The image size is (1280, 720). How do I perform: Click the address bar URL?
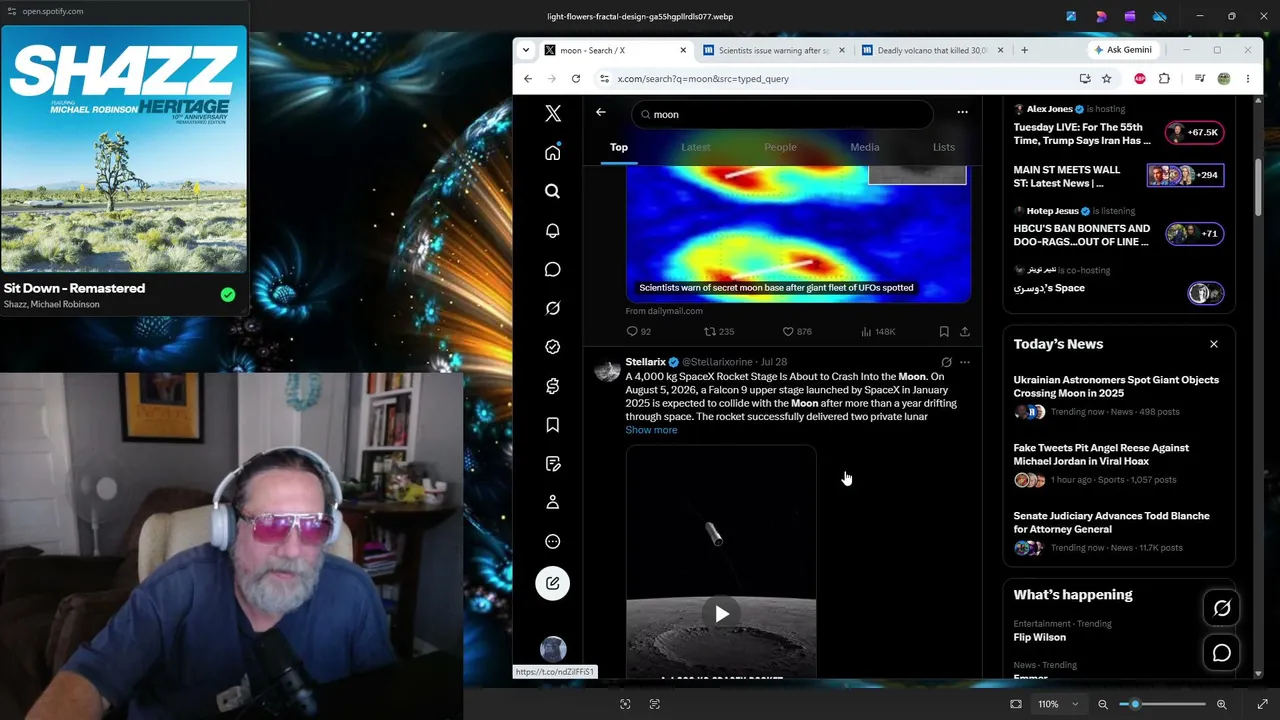point(703,78)
